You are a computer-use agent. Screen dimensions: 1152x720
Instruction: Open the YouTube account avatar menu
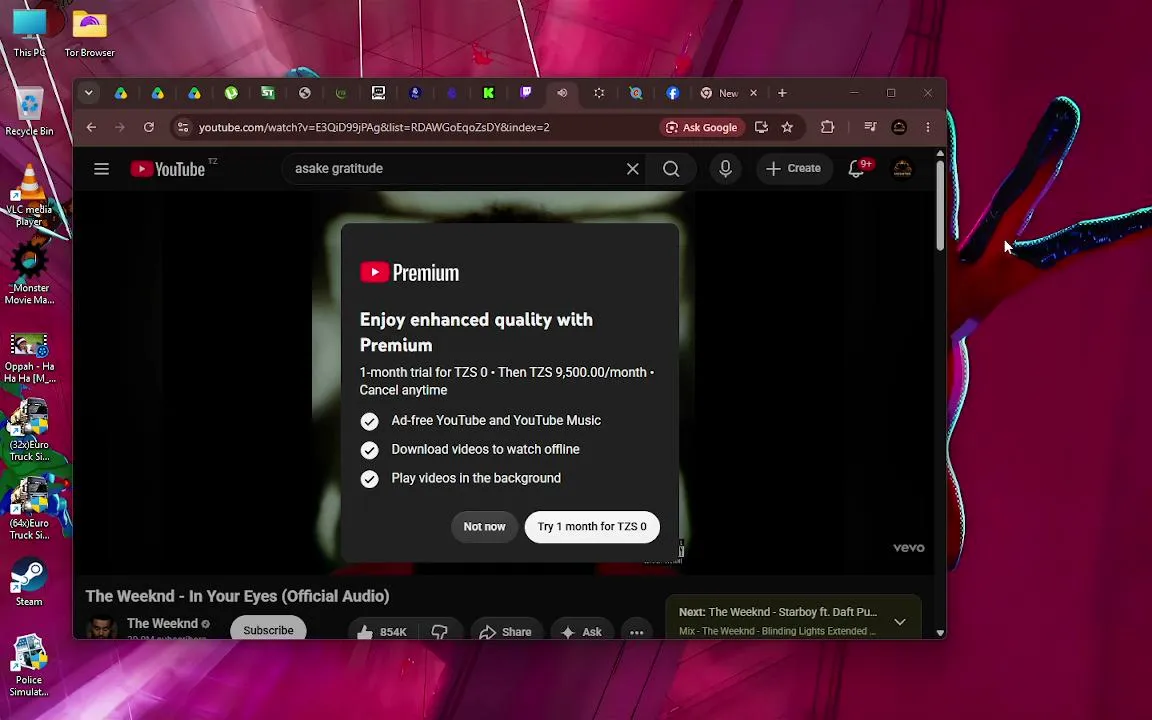pyautogui.click(x=902, y=169)
